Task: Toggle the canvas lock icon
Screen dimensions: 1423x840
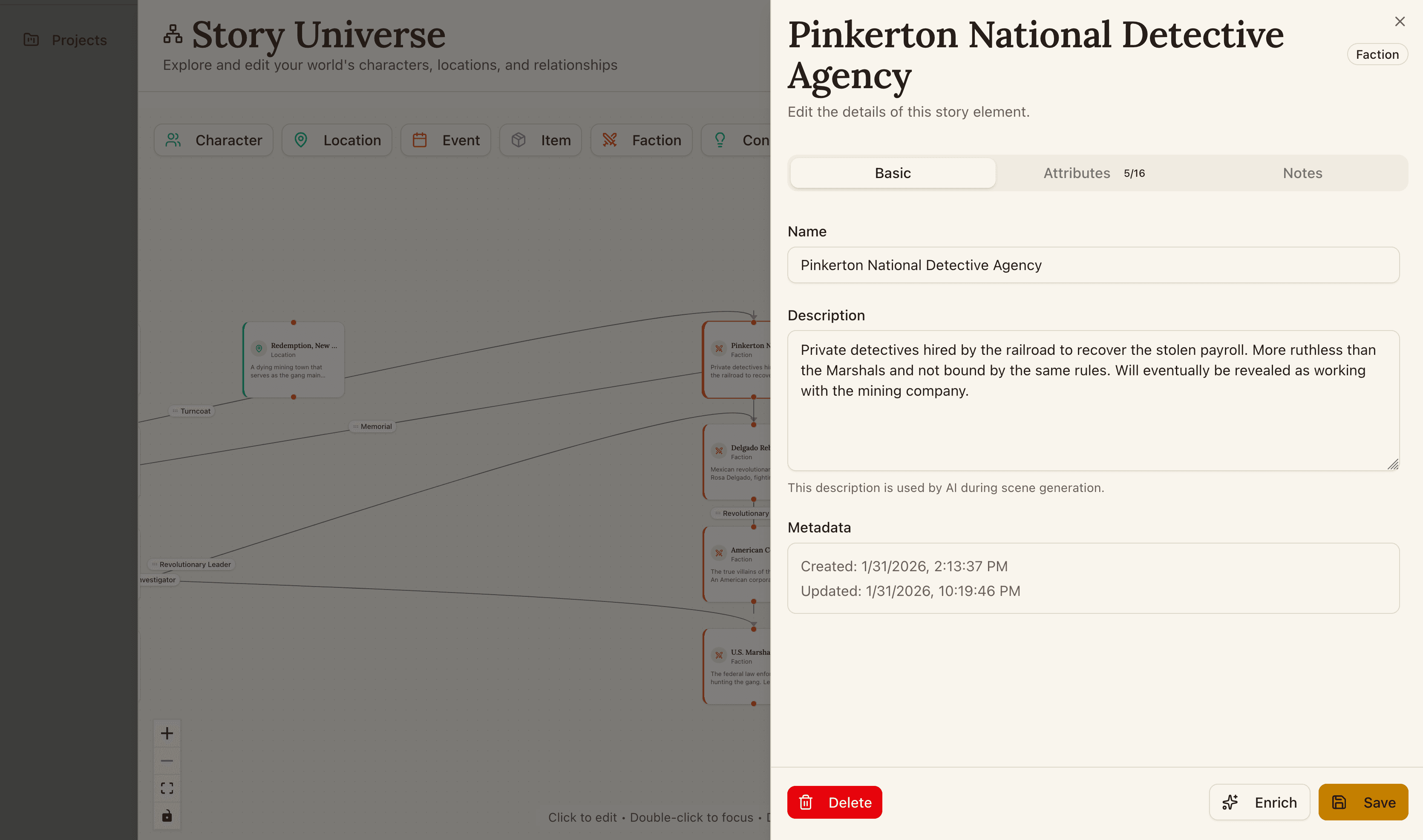Action: tap(167, 816)
